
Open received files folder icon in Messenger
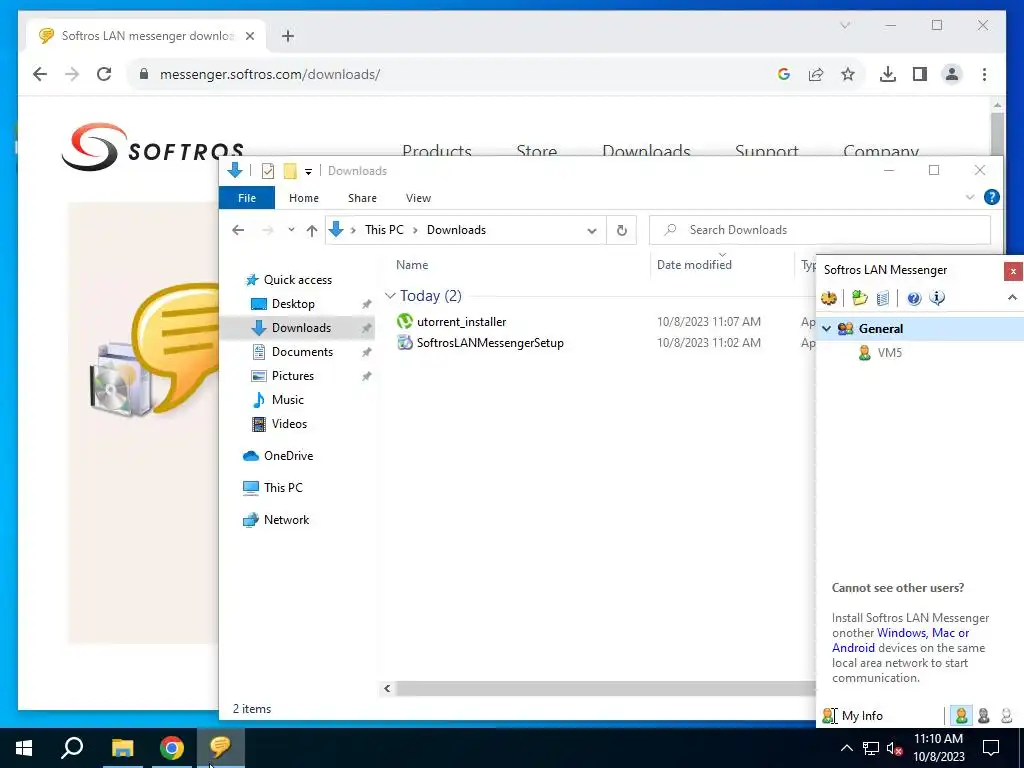tap(859, 298)
